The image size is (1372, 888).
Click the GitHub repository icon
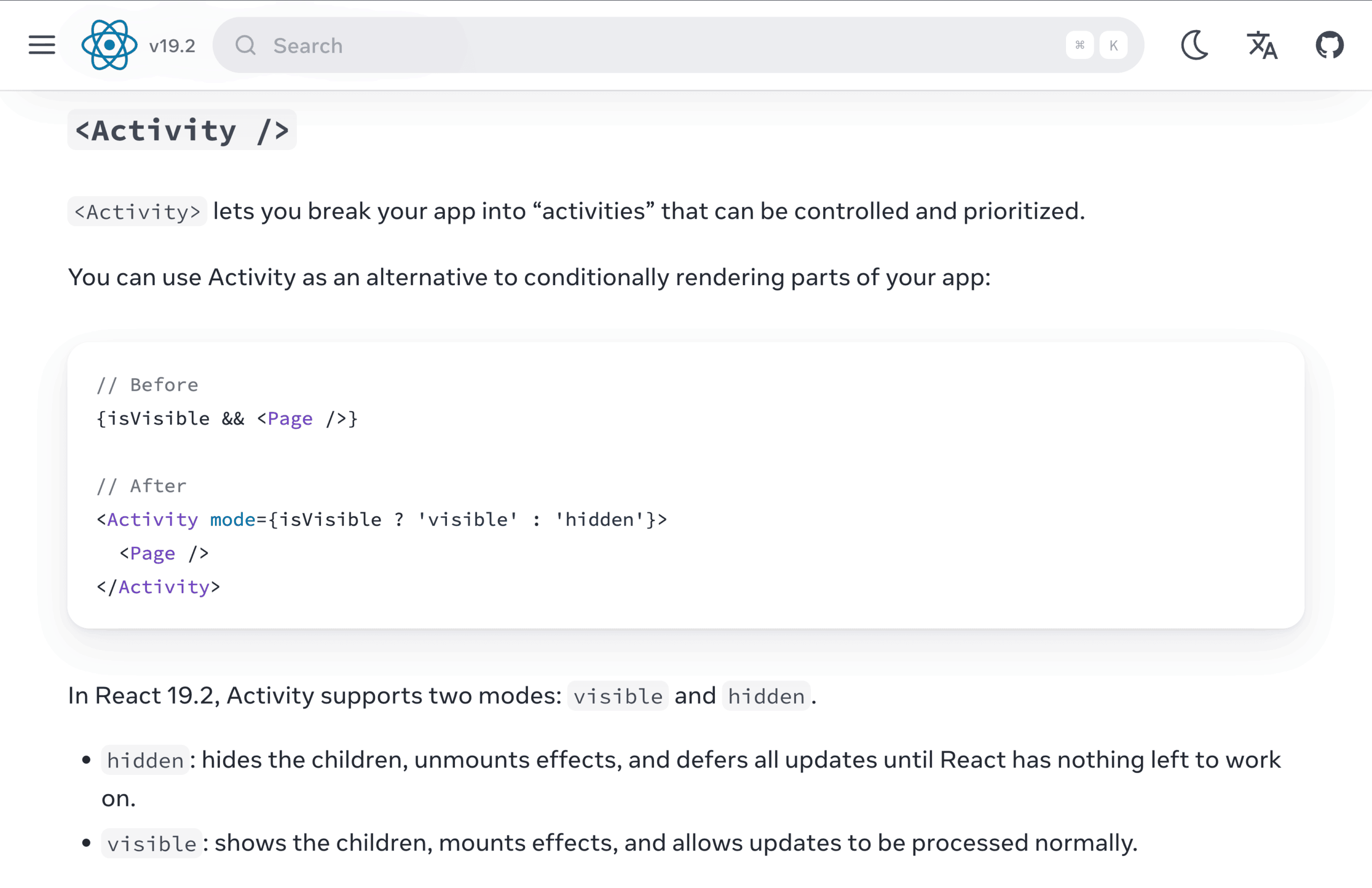pyautogui.click(x=1331, y=45)
